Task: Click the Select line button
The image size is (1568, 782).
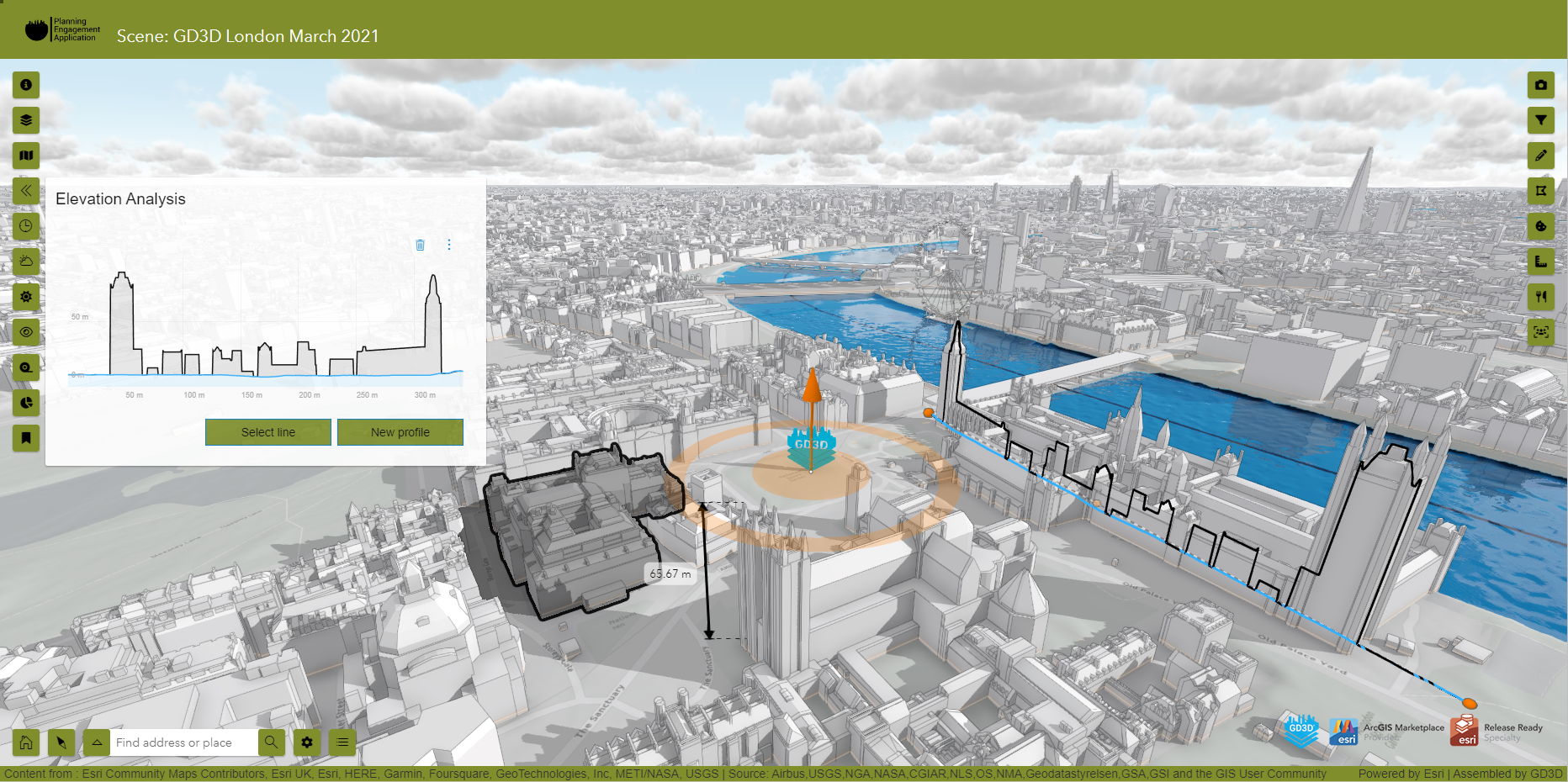Action: [268, 432]
